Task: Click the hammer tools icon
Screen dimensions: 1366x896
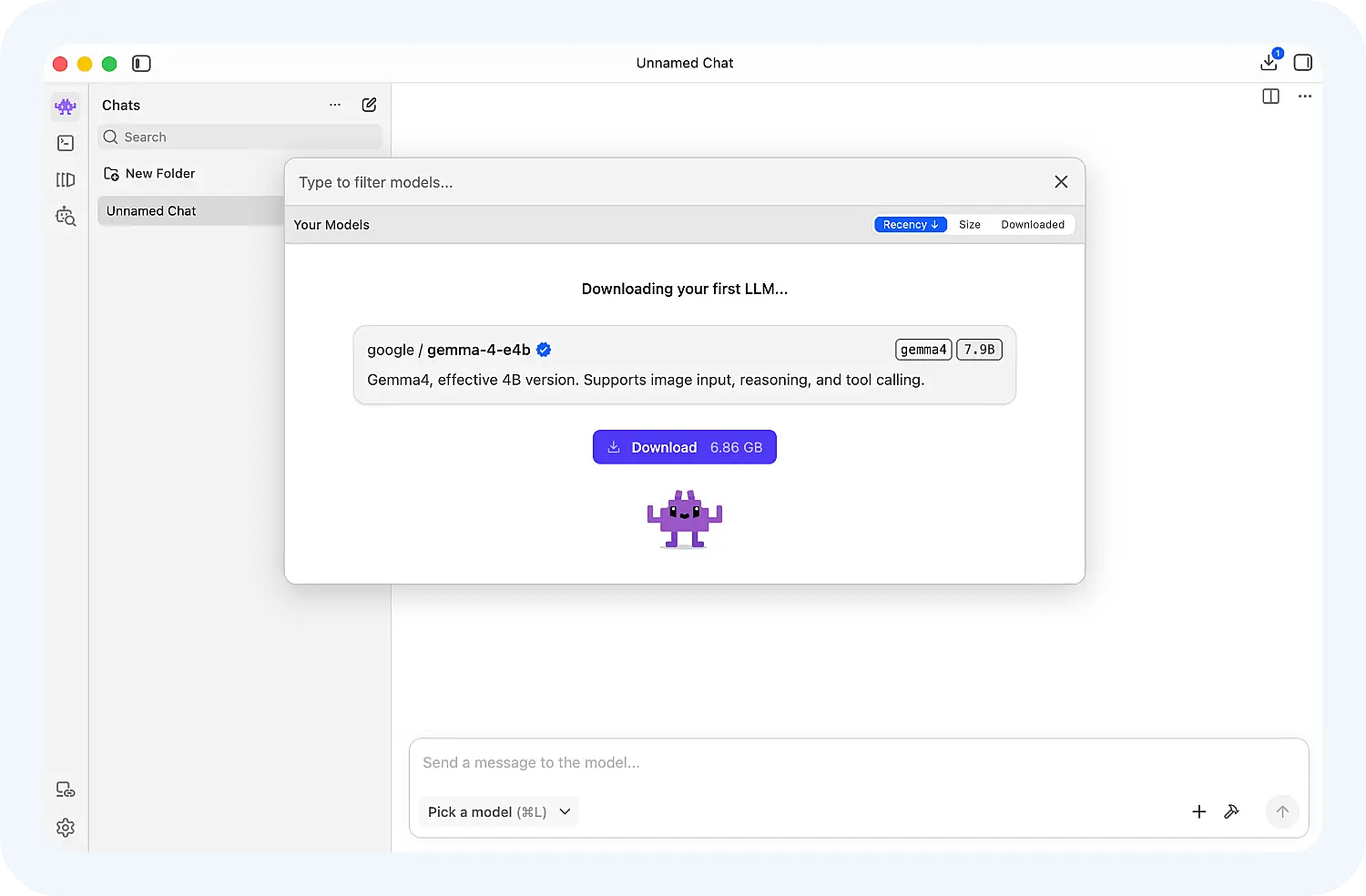Action: 1232,811
